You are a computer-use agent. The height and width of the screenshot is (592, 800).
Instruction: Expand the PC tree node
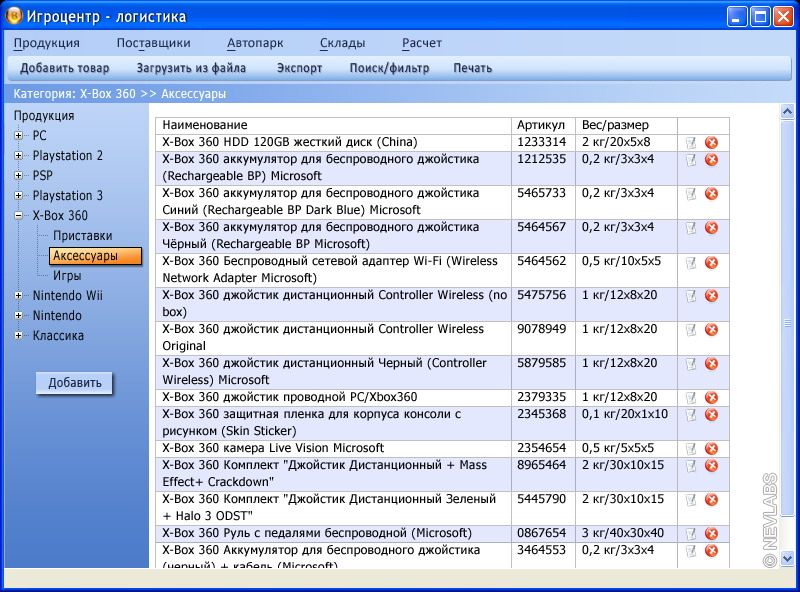19,136
